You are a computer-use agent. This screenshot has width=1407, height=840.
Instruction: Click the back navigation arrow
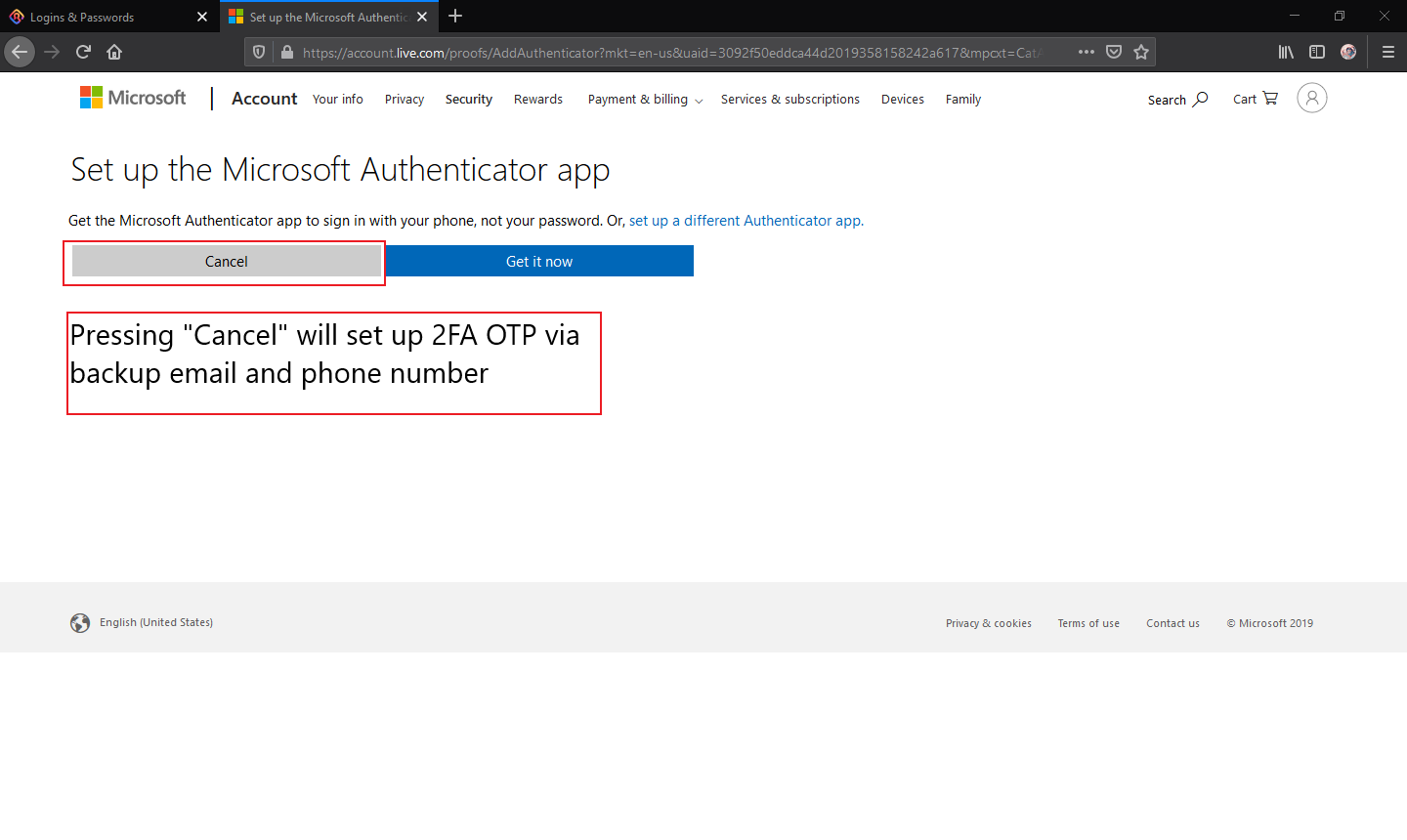(20, 52)
